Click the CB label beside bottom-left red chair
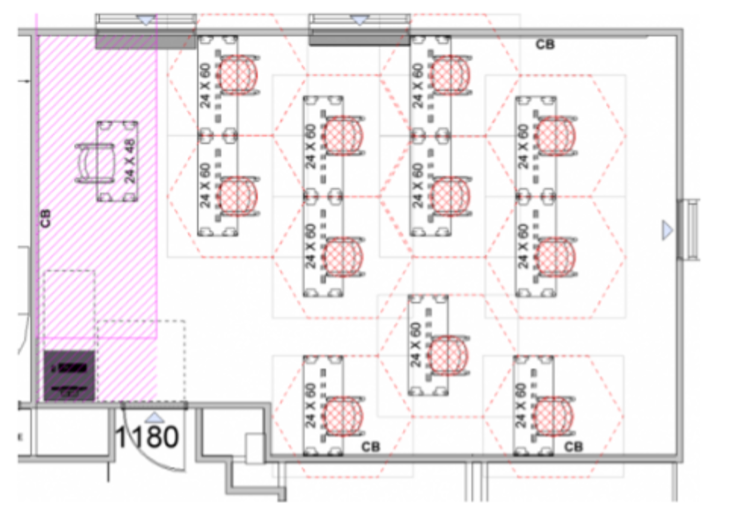 tap(370, 446)
